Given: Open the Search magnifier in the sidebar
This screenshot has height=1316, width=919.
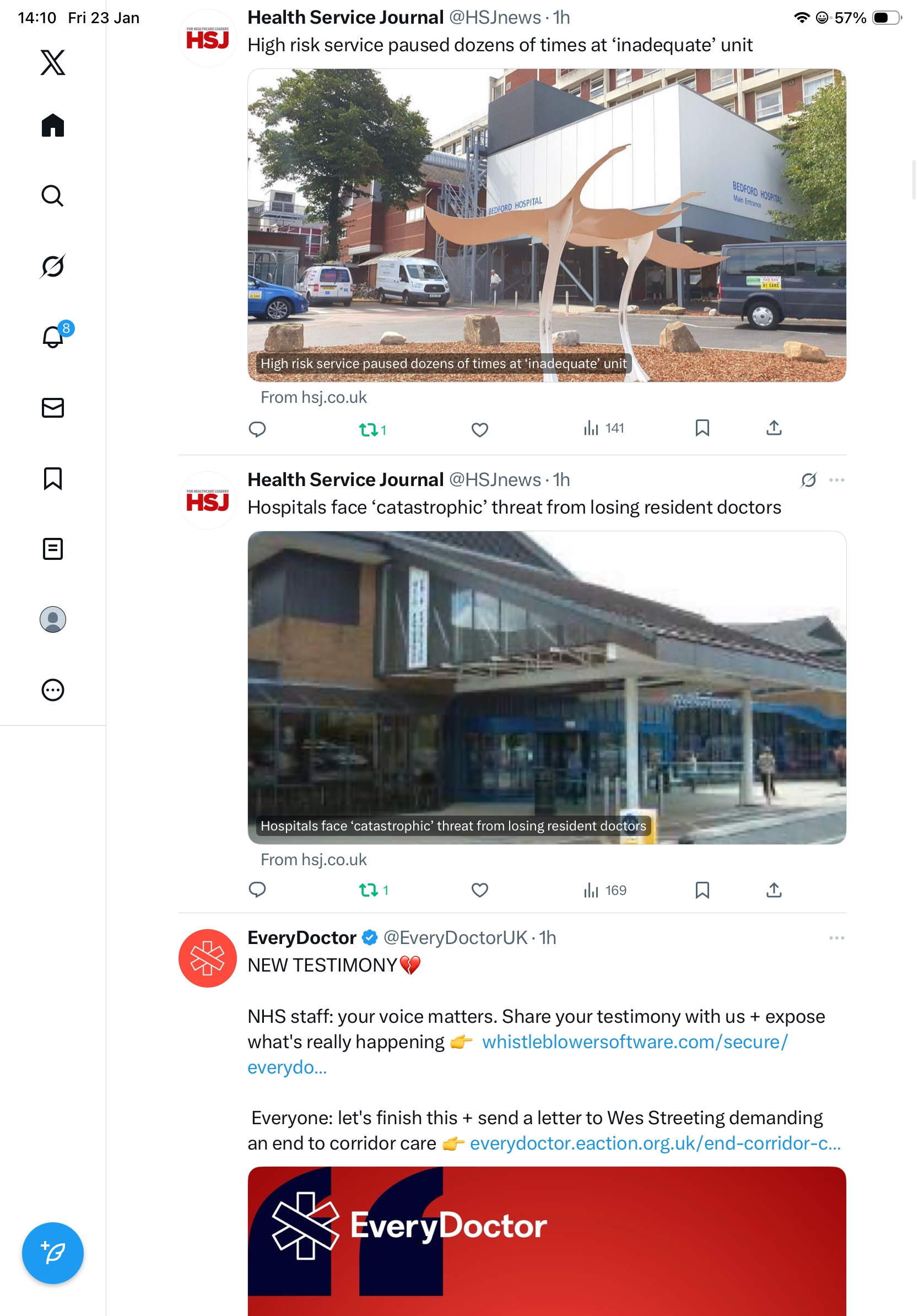Looking at the screenshot, I should tap(53, 196).
